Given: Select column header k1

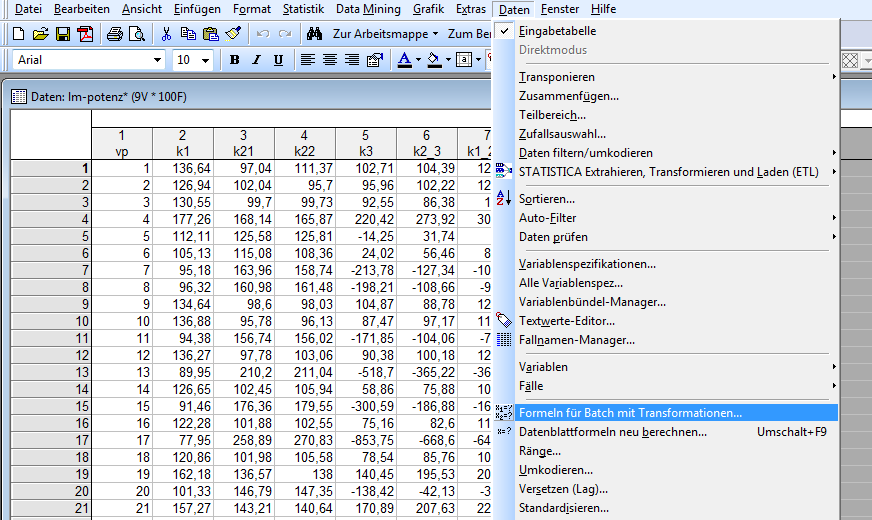Looking at the screenshot, I should point(183,143).
